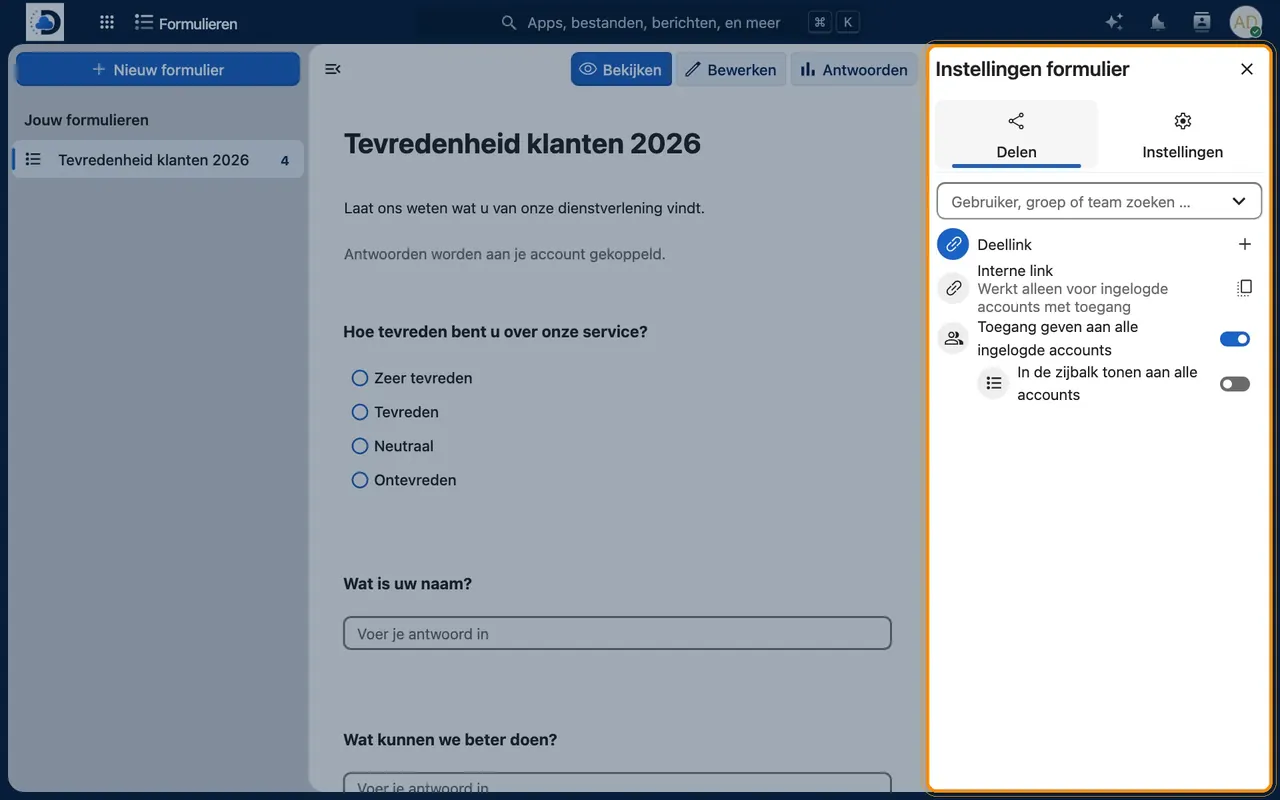Screen dimensions: 1280x800
Task: Open the unified search bar
Action: point(680,22)
